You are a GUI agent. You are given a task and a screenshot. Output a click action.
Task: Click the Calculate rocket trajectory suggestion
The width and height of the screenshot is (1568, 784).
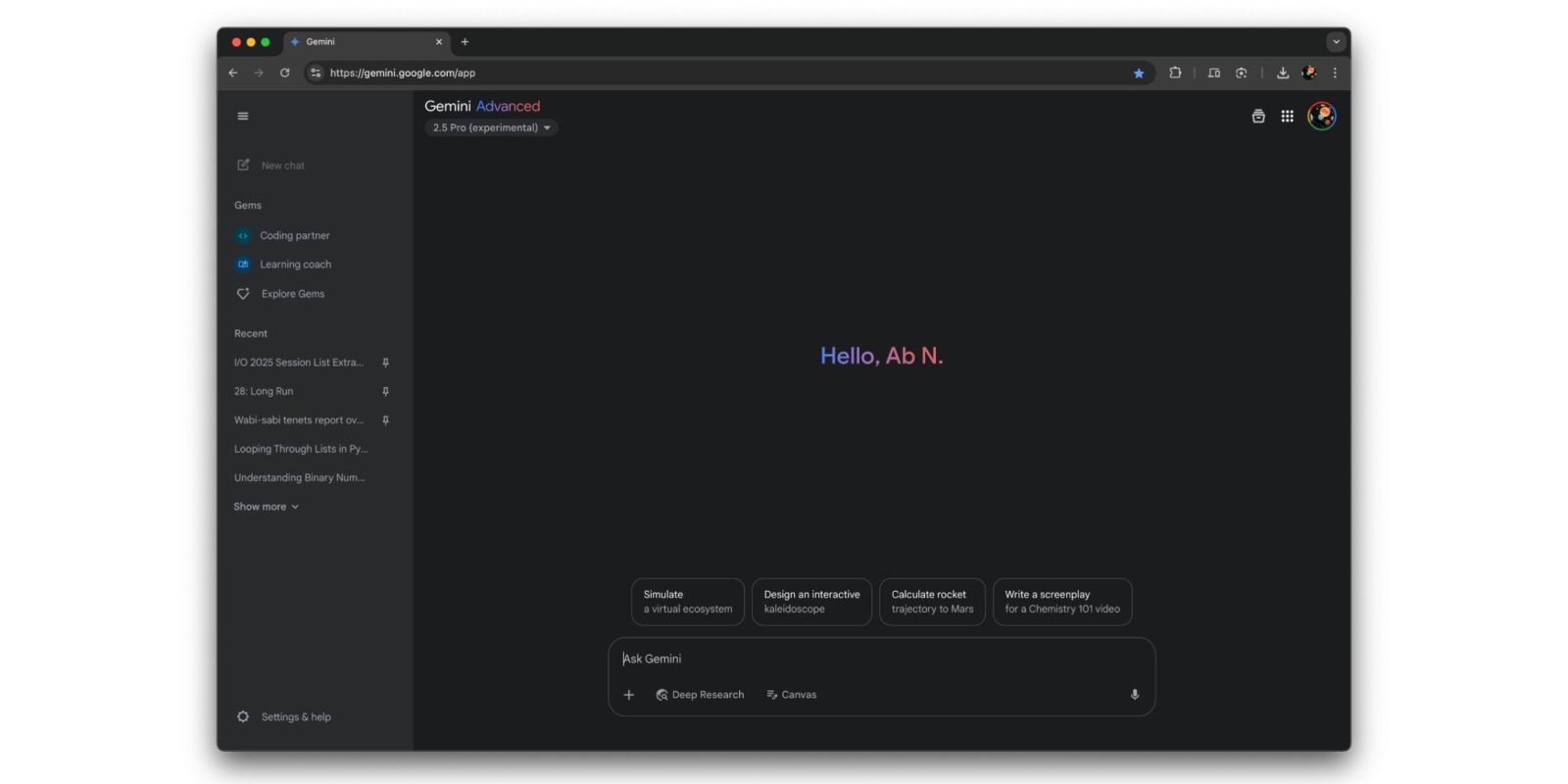pos(932,602)
